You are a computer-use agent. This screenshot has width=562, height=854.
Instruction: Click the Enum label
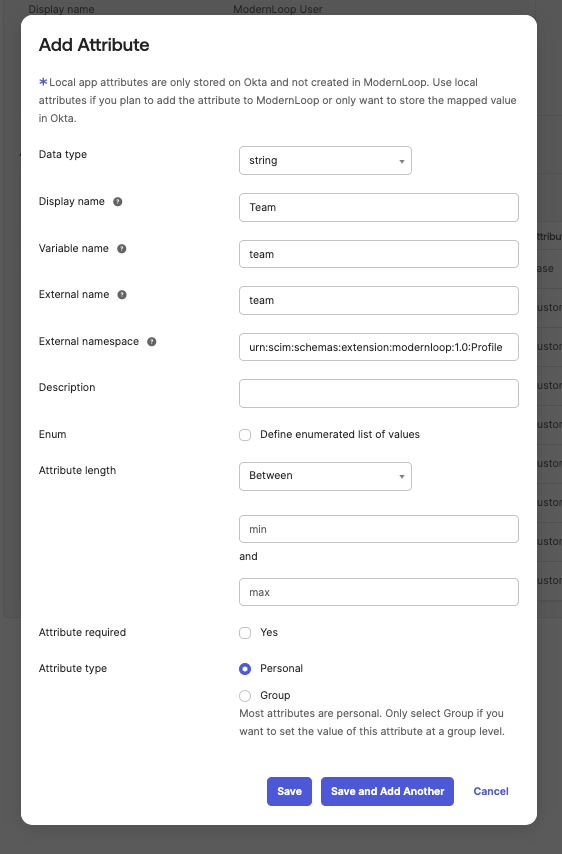52,434
